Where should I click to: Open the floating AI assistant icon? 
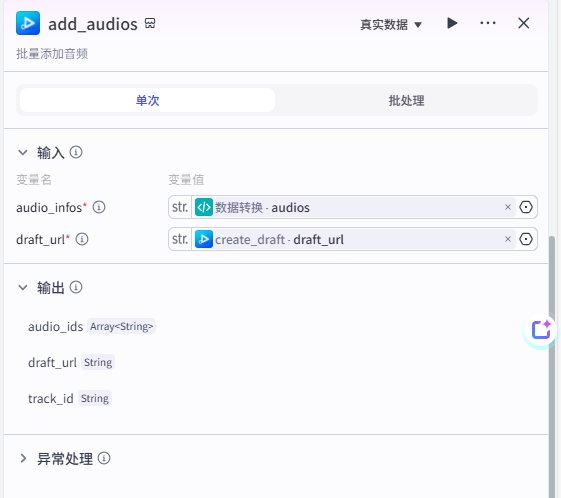(x=541, y=329)
